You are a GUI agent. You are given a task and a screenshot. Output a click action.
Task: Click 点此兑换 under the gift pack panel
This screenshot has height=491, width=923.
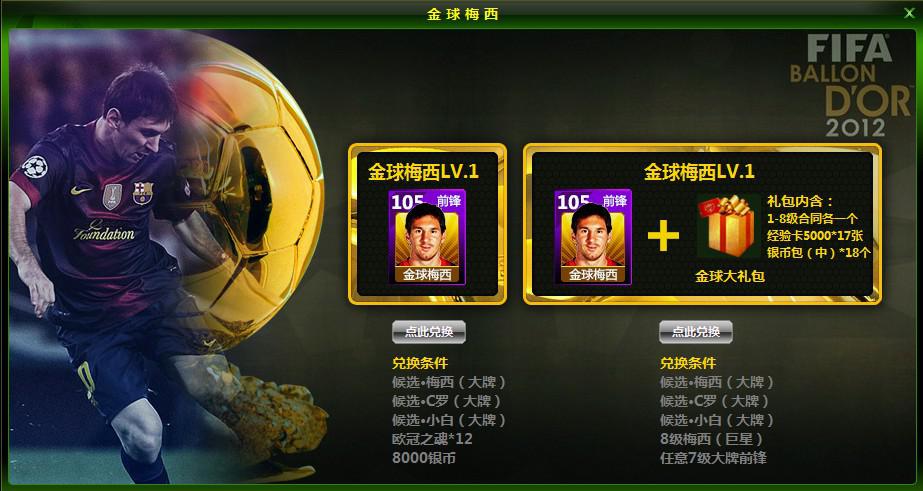tap(696, 332)
